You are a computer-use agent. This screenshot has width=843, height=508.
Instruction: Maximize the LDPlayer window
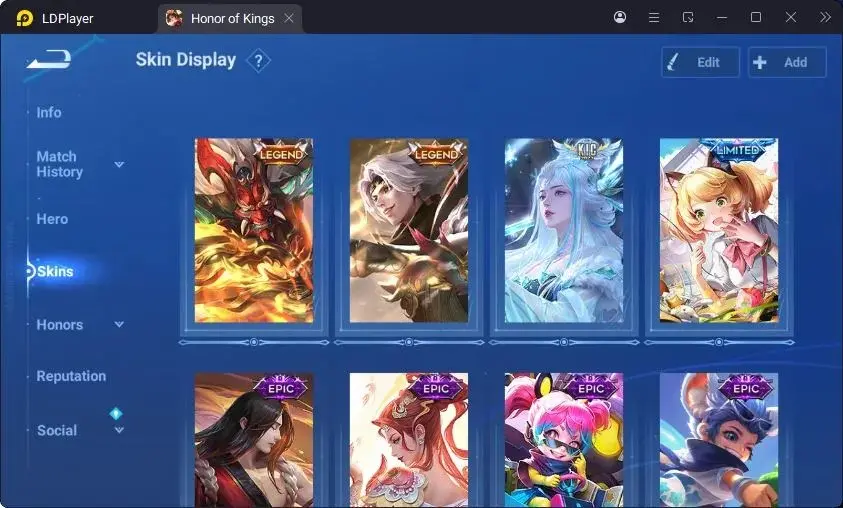pyautogui.click(x=755, y=17)
